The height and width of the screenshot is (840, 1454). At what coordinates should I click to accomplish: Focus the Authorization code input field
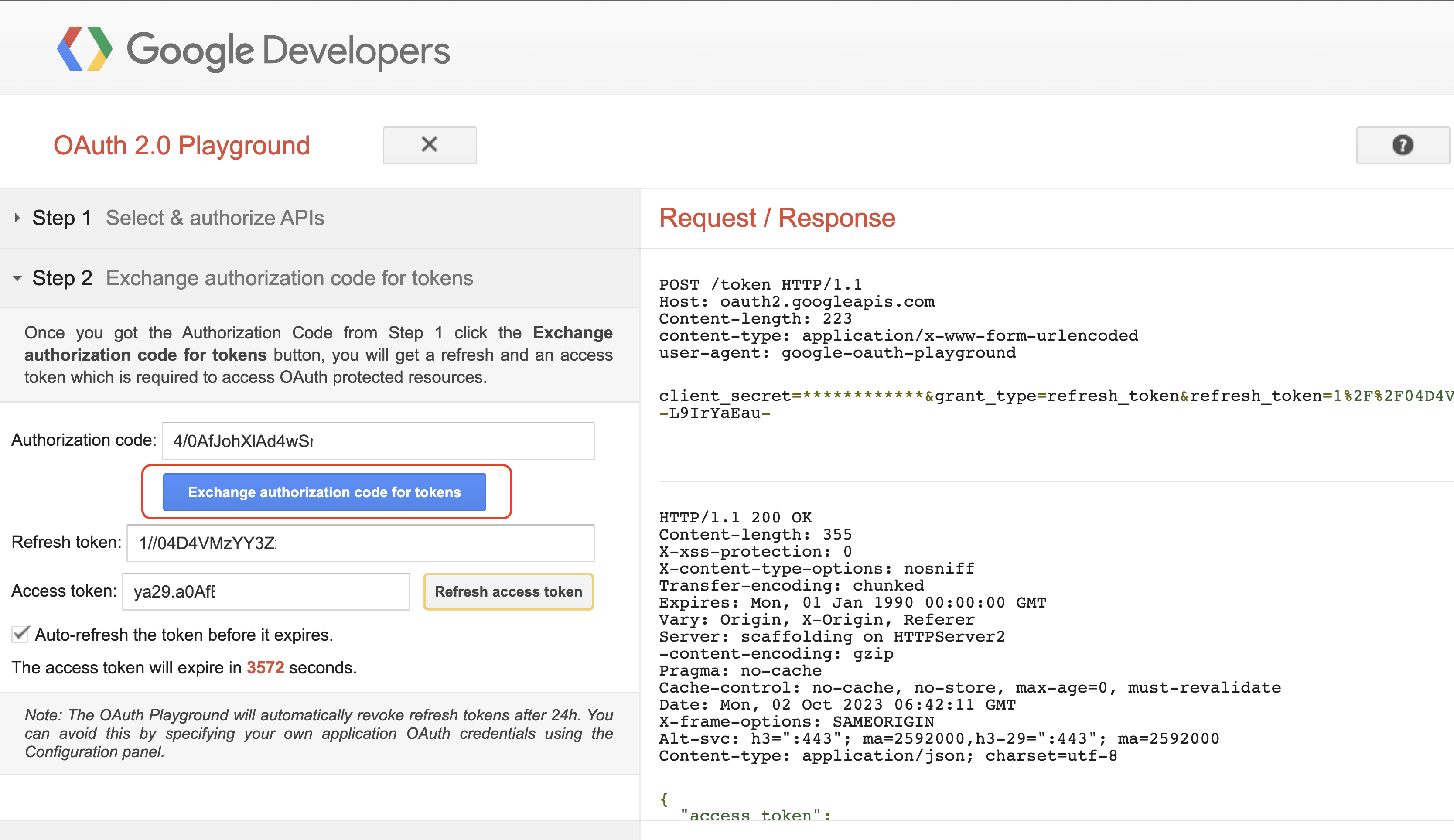378,441
